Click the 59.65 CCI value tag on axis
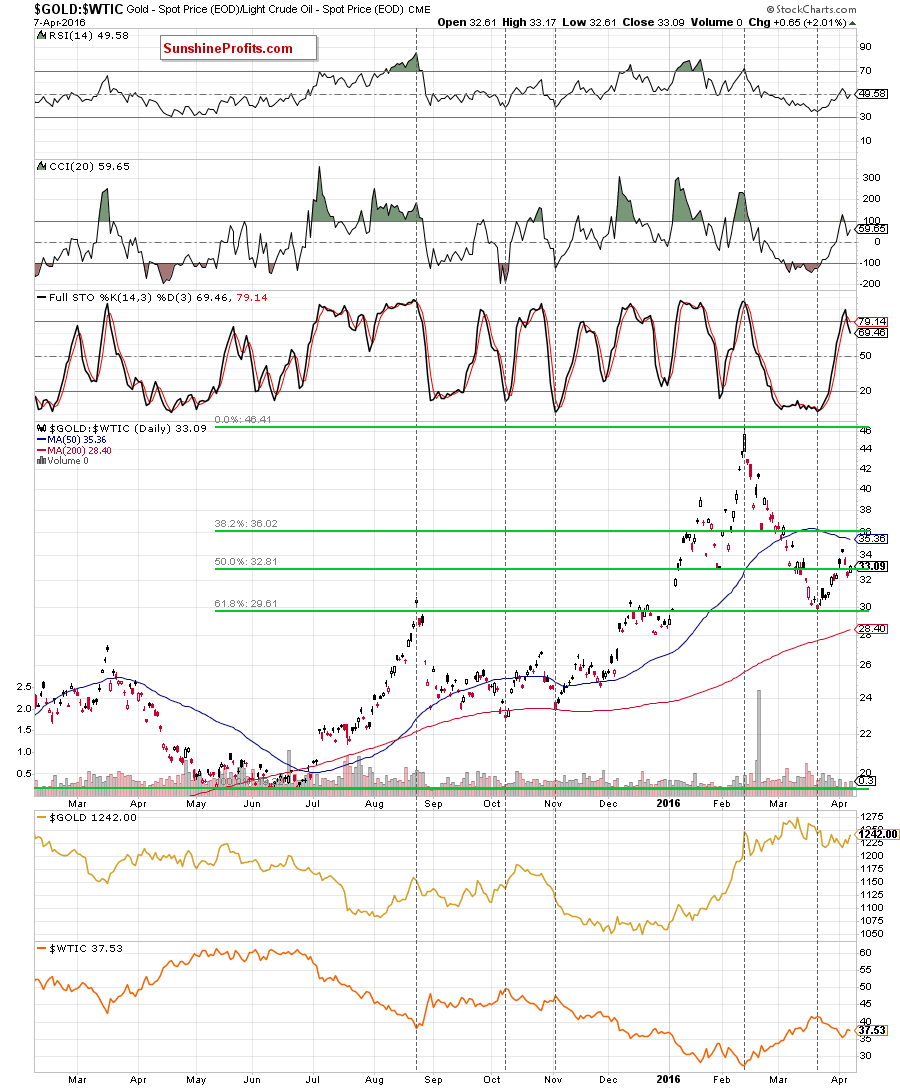900x1089 pixels. point(872,228)
